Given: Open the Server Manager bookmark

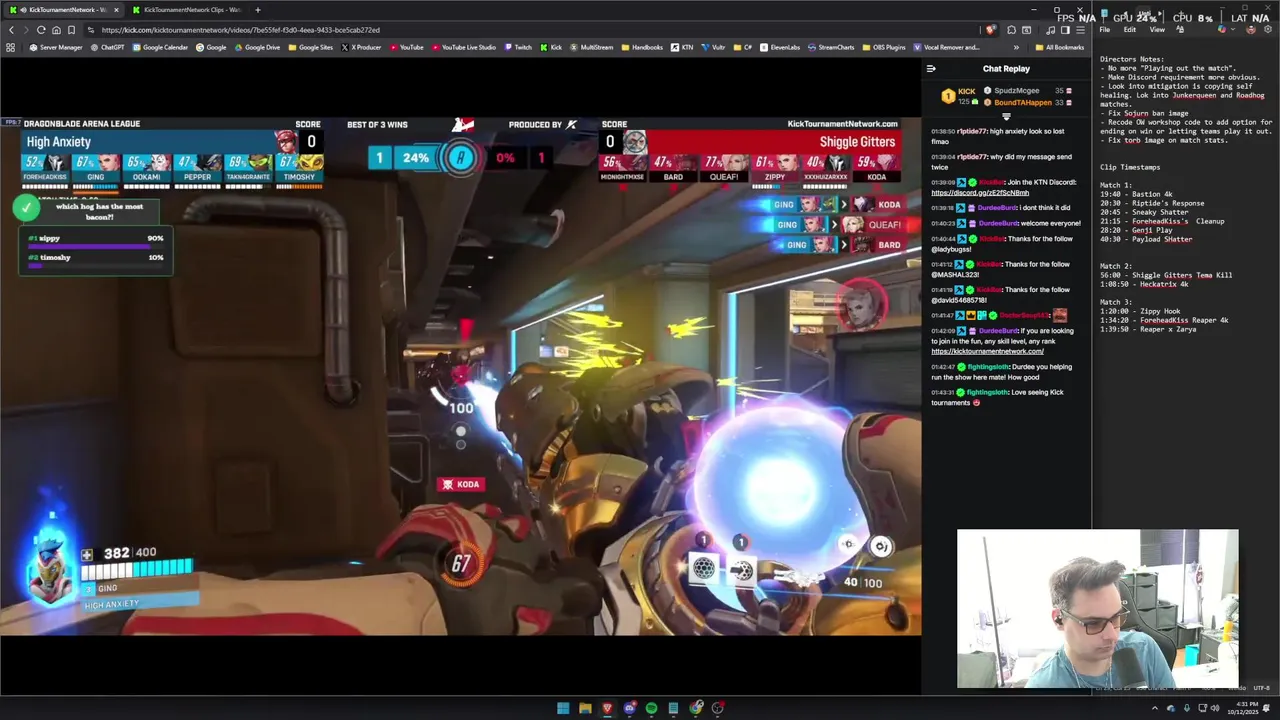Looking at the screenshot, I should [x=56, y=47].
